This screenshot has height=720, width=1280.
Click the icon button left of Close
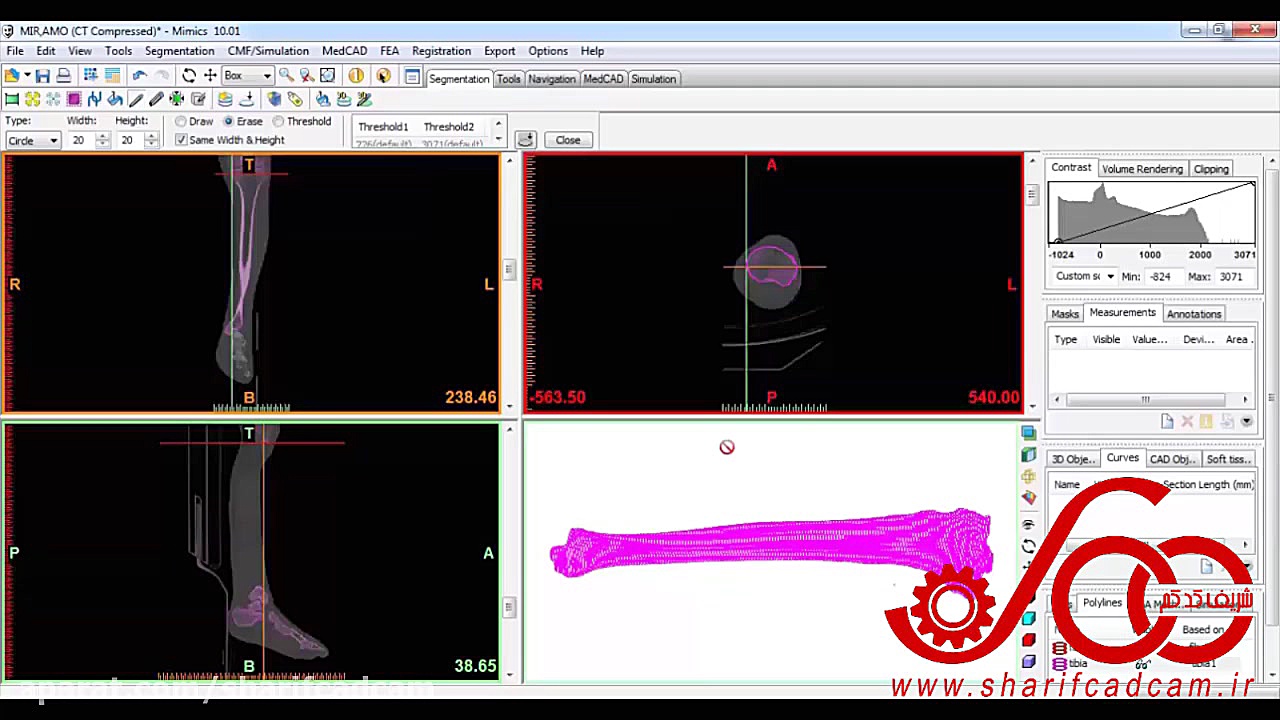[525, 140]
